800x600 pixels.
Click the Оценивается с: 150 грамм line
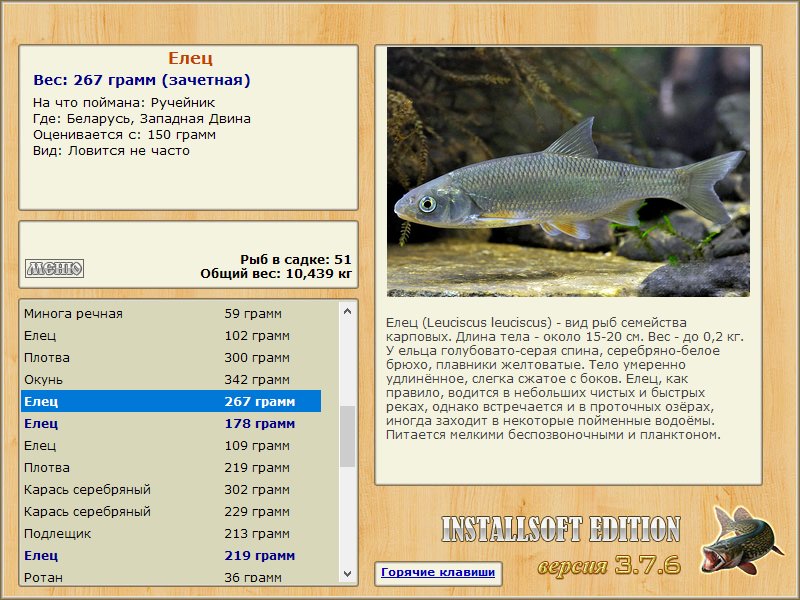124,135
